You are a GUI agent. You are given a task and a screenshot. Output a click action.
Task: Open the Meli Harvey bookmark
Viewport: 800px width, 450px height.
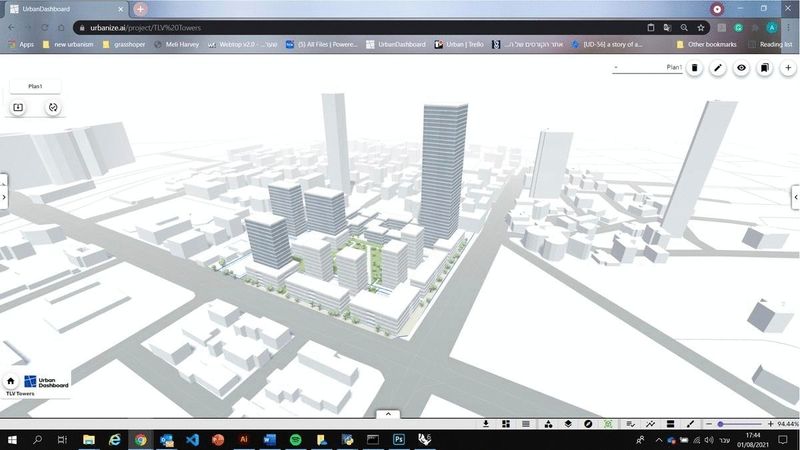[x=177, y=44]
